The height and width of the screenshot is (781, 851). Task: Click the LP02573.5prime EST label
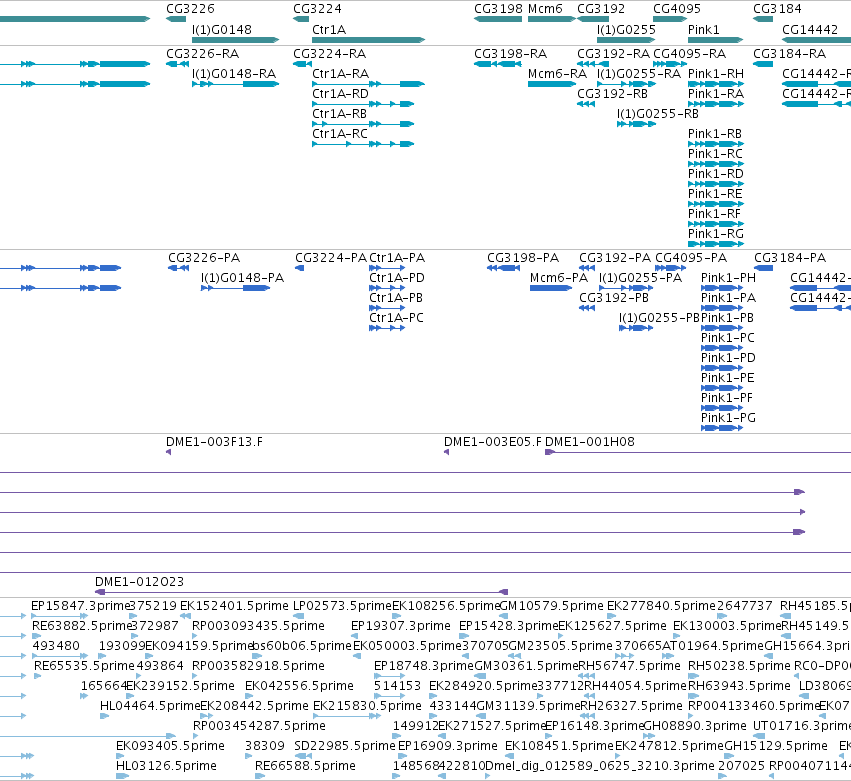[x=342, y=605]
